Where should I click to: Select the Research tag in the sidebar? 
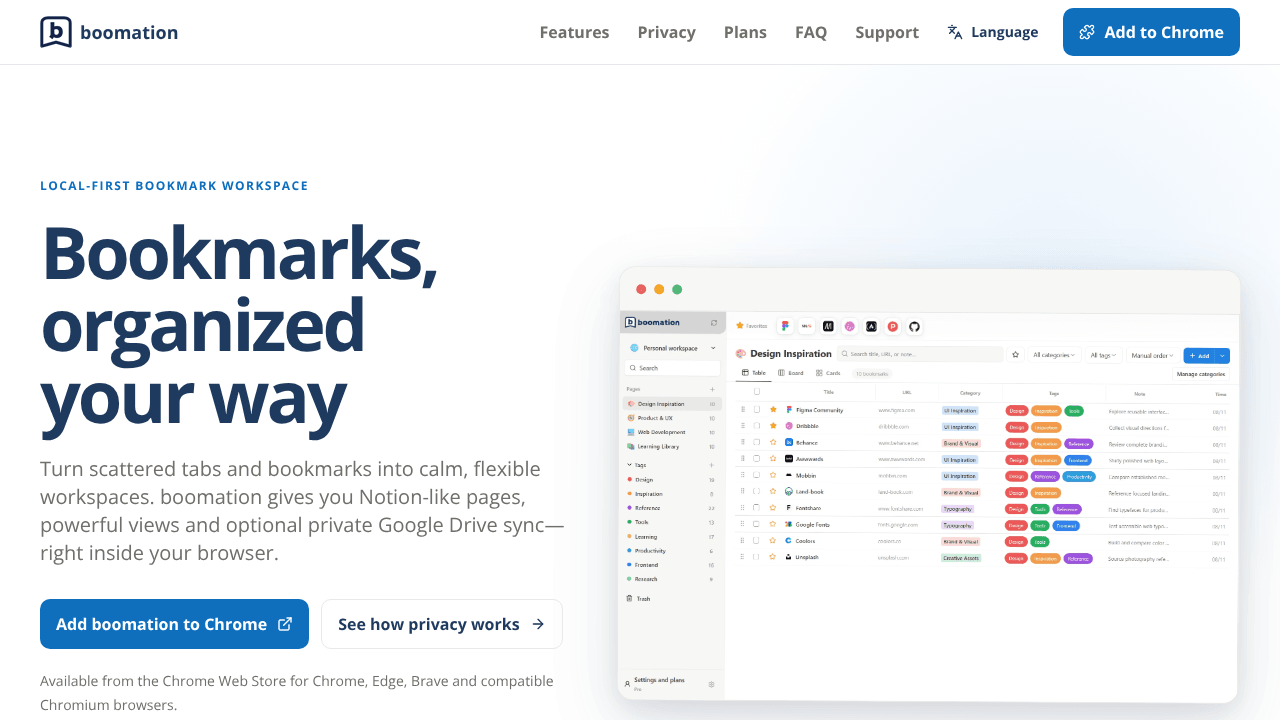pyautogui.click(x=670, y=579)
